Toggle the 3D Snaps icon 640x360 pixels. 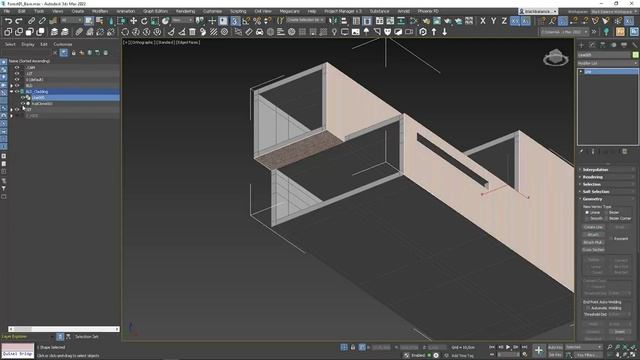click(x=236, y=21)
